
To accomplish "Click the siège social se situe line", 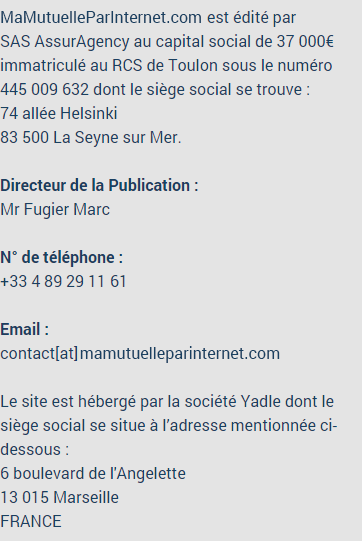I will click(169, 425).
